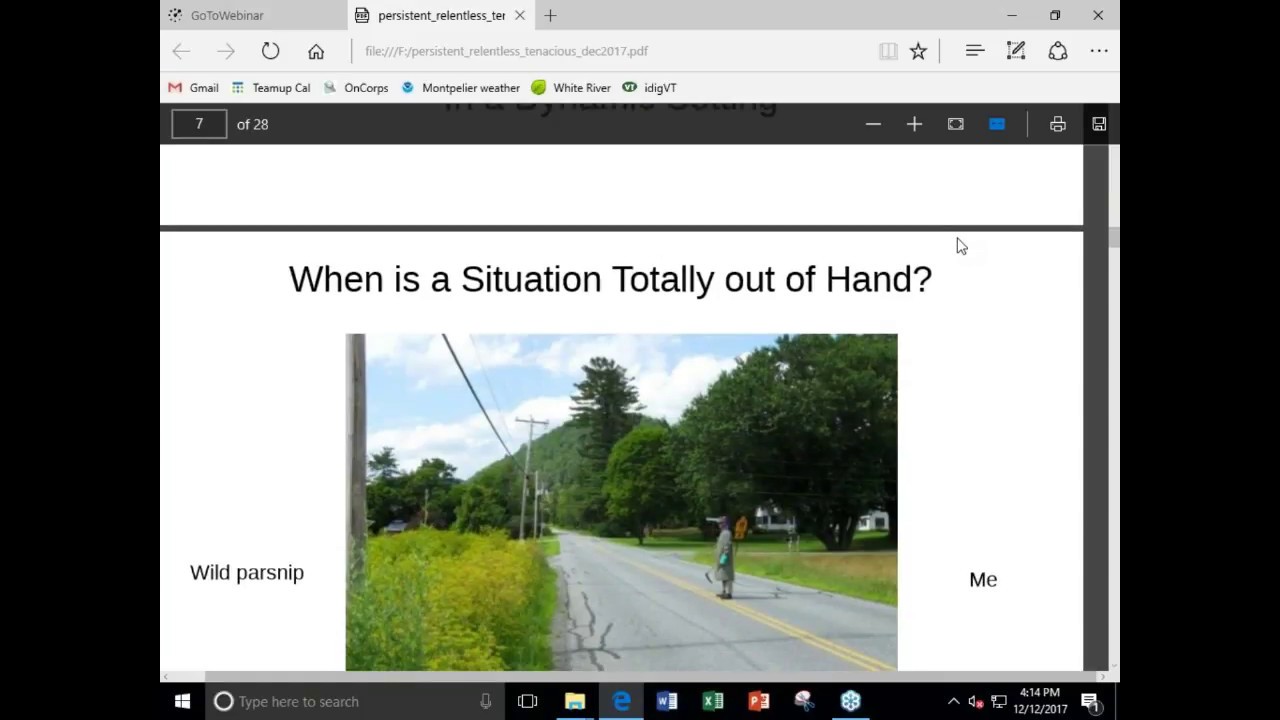Zoom out the PDF document
This screenshot has width=1280, height=720.
pos(873,124)
